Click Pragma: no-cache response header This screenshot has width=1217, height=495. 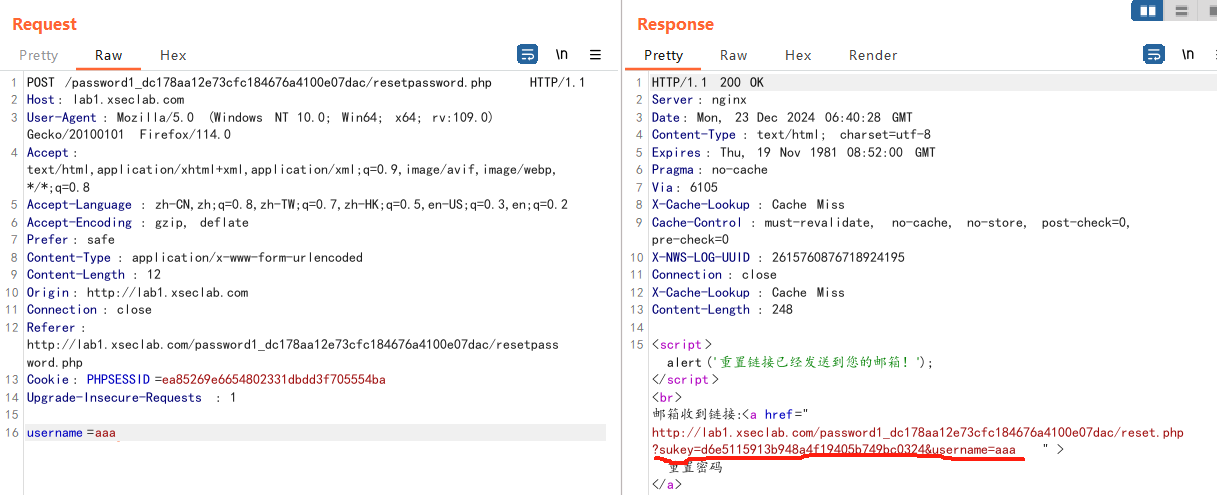coord(709,170)
